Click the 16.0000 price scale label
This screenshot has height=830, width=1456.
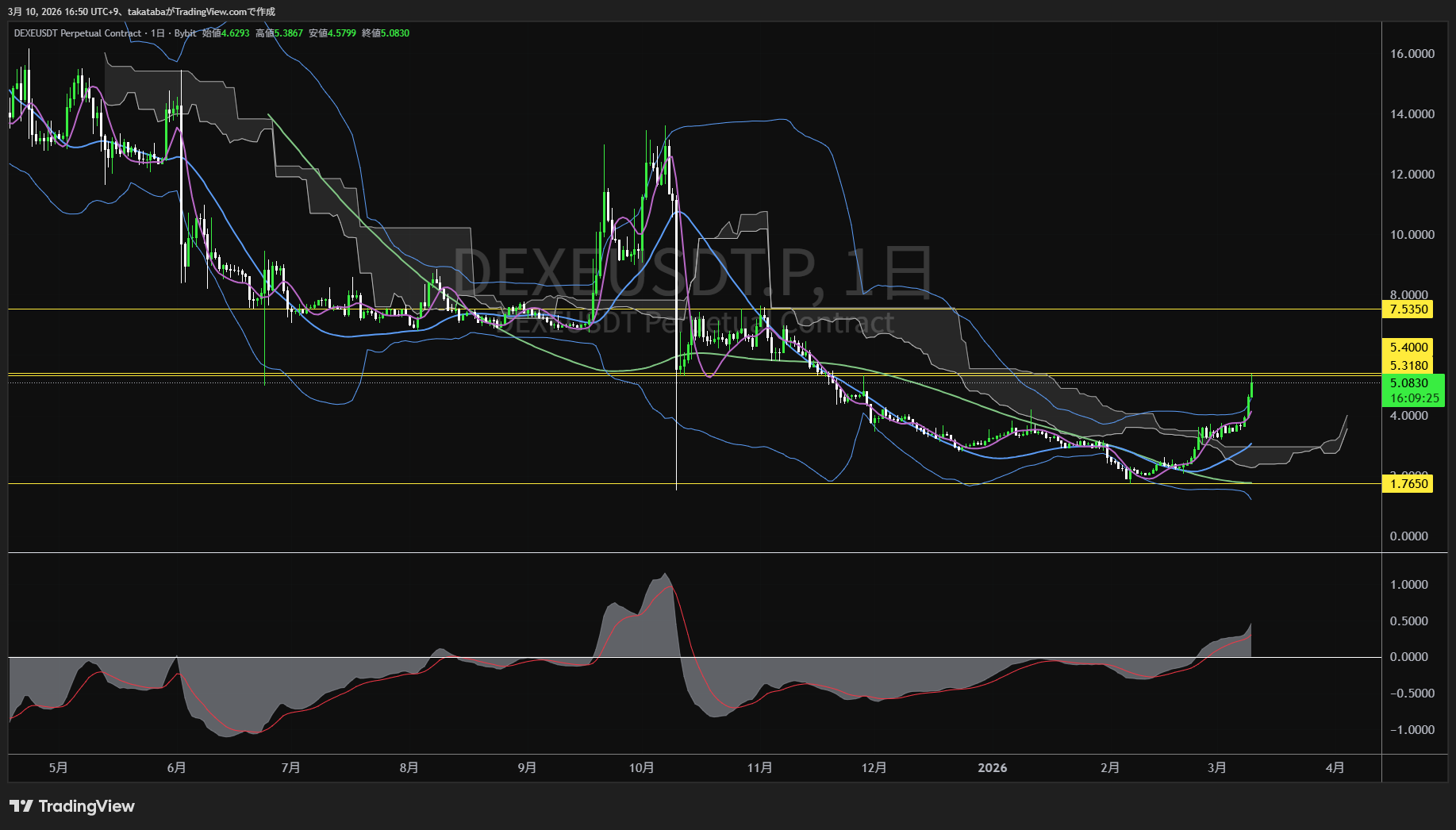pyautogui.click(x=1412, y=54)
